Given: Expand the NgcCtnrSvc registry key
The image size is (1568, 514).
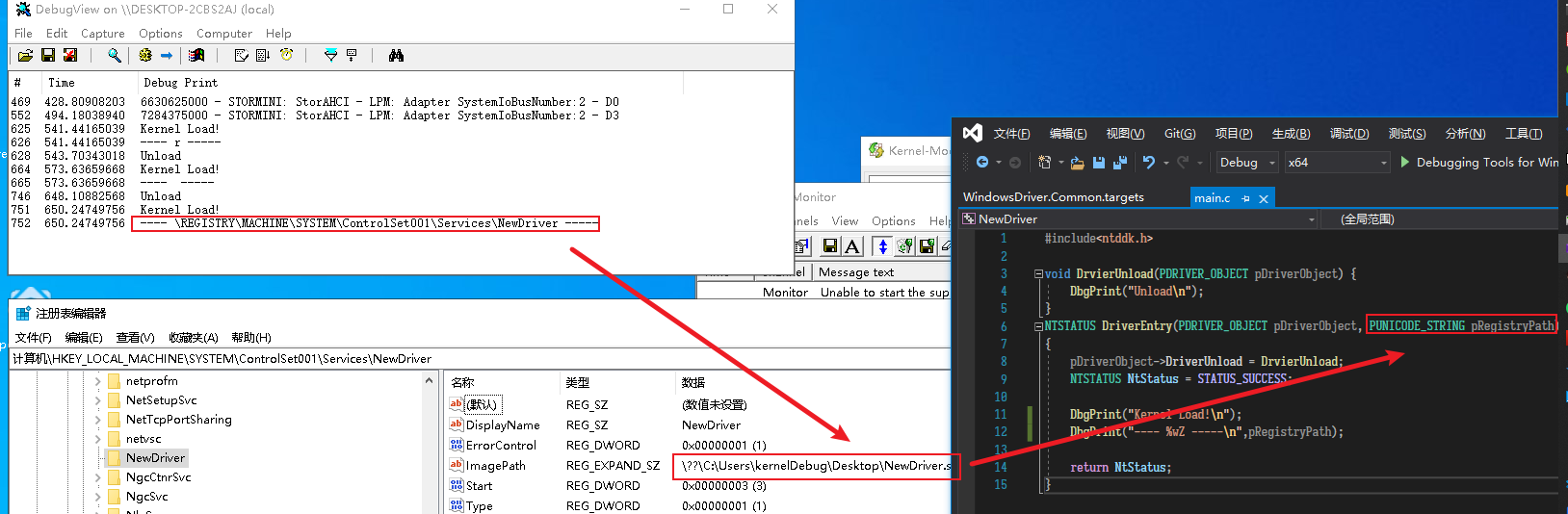Looking at the screenshot, I should pos(98,477).
